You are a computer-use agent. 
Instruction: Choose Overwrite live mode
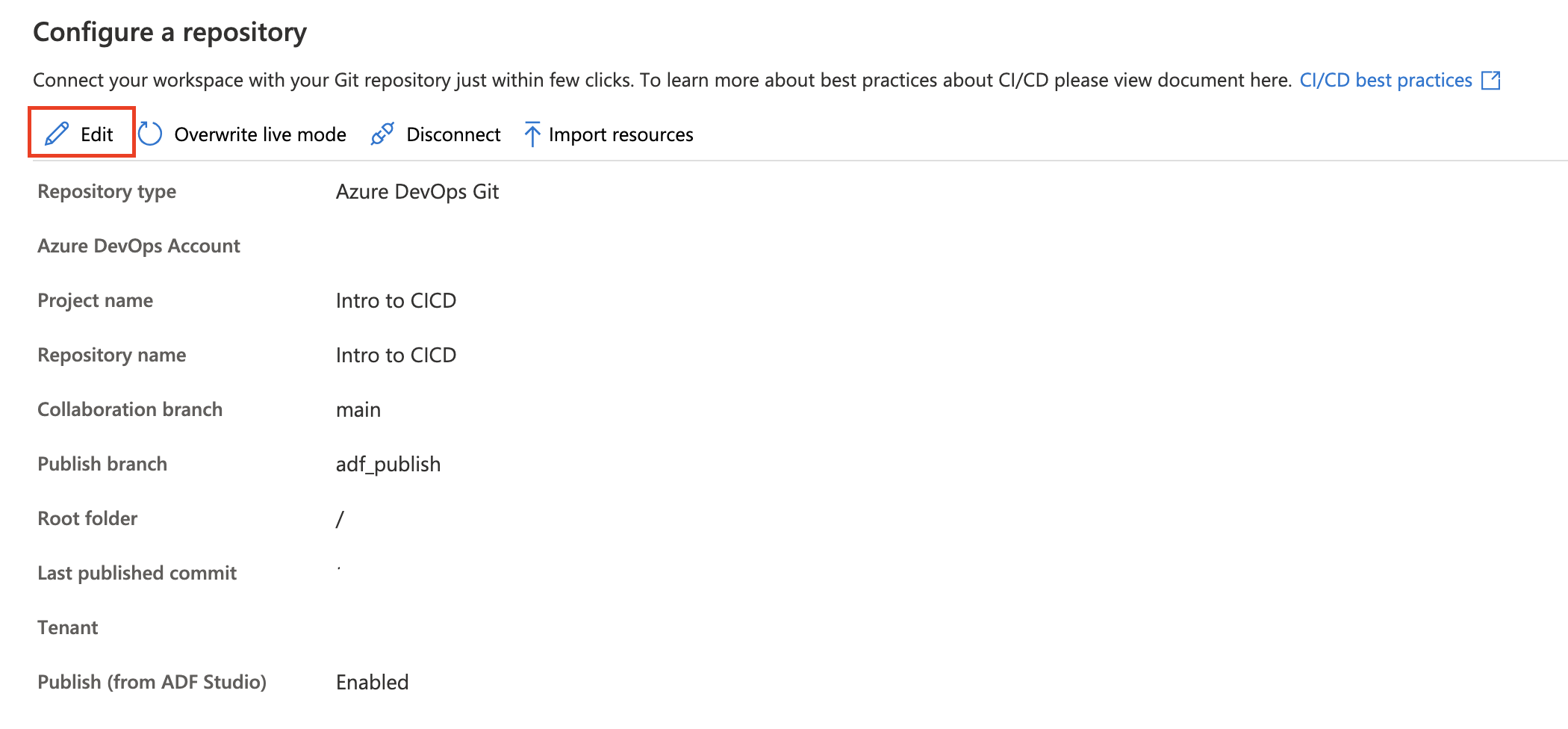259,134
